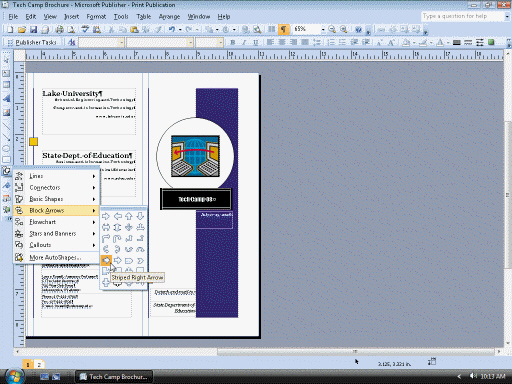Select the Up-Down Arrow shape
Screen dimensions: 512x384
pyautogui.click(x=117, y=227)
